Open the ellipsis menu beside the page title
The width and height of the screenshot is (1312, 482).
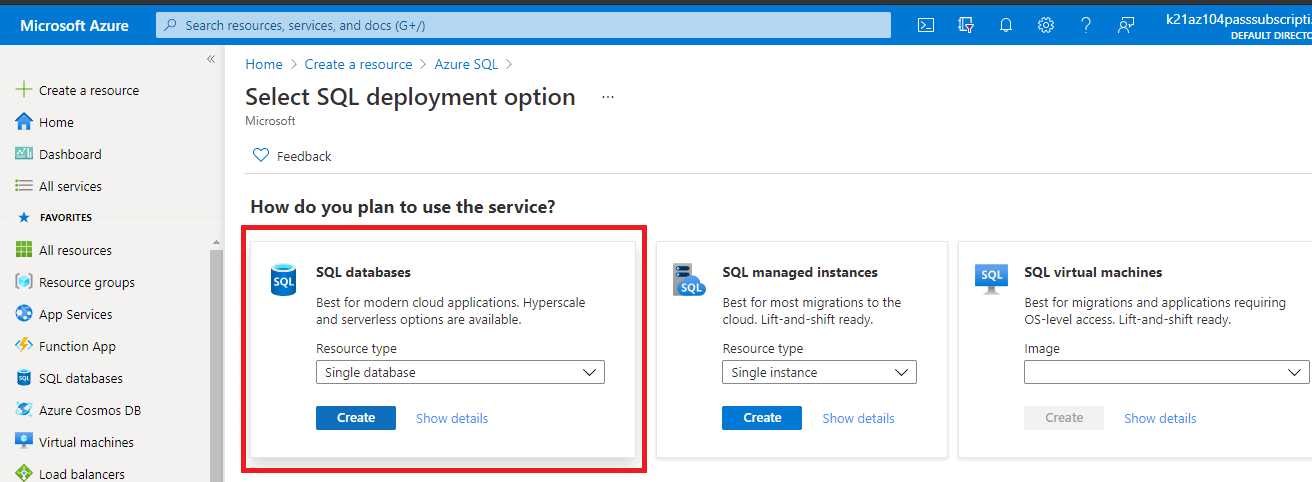[x=607, y=98]
